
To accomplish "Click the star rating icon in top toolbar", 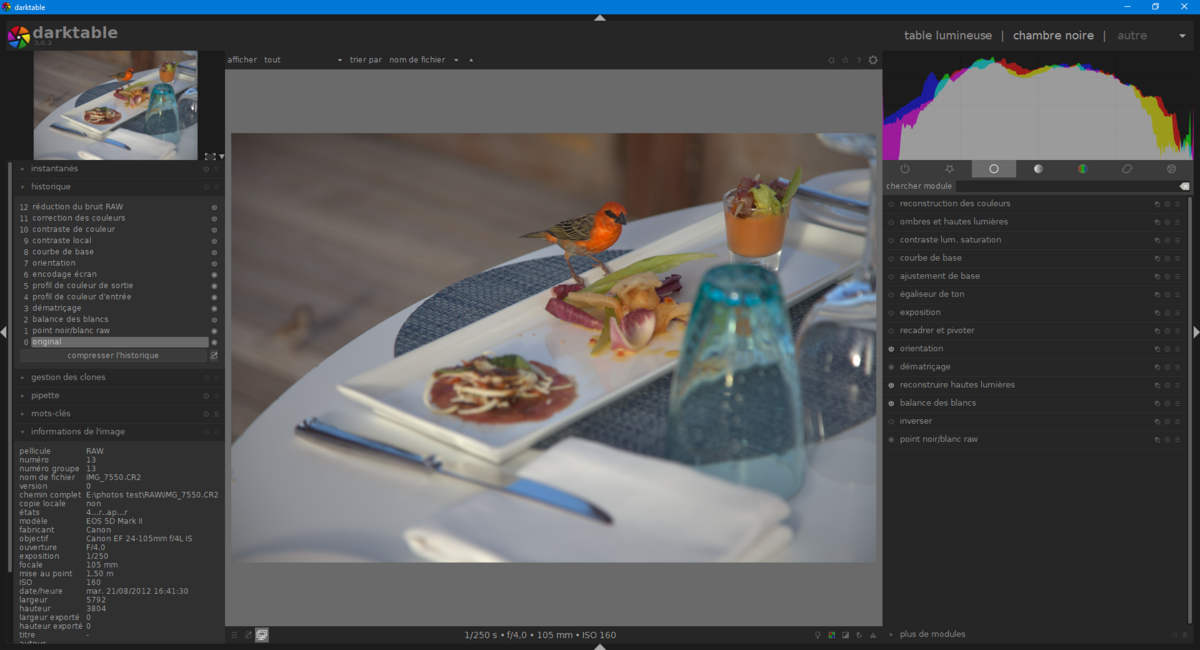I will click(845, 60).
